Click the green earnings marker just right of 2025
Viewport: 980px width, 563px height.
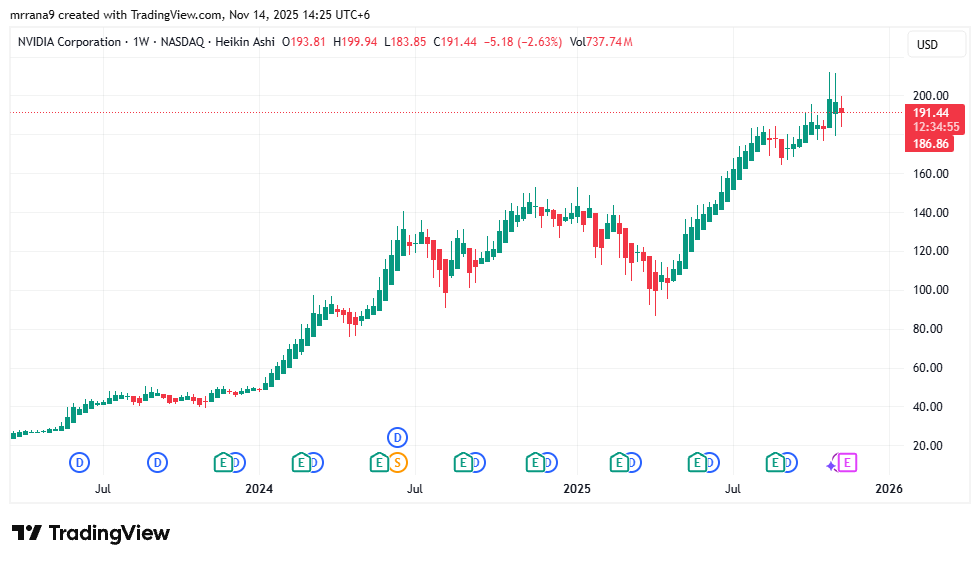click(619, 462)
